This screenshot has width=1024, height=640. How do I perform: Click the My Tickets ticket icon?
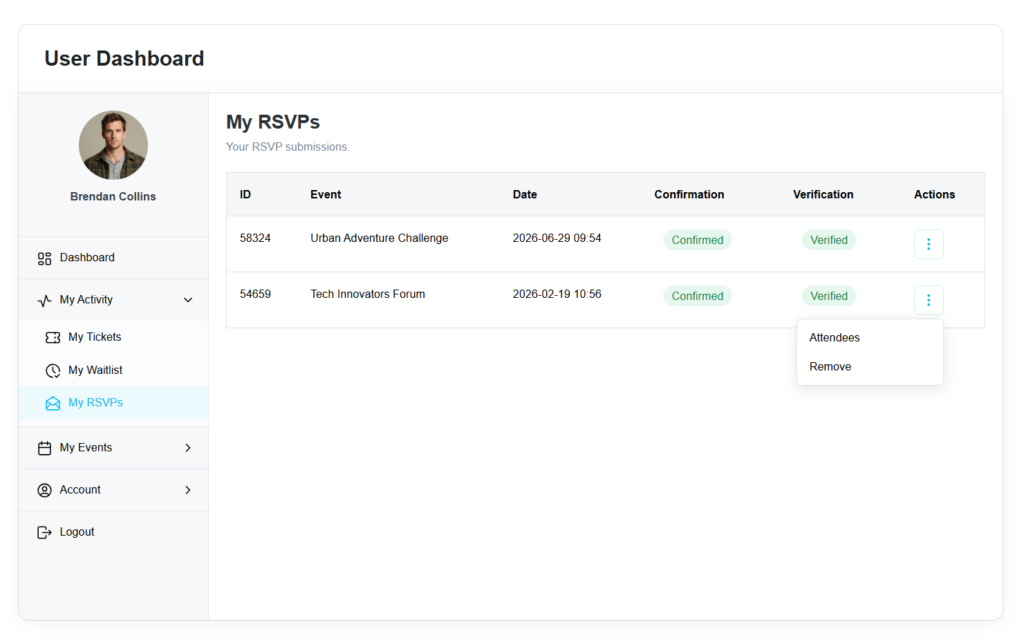(x=53, y=338)
